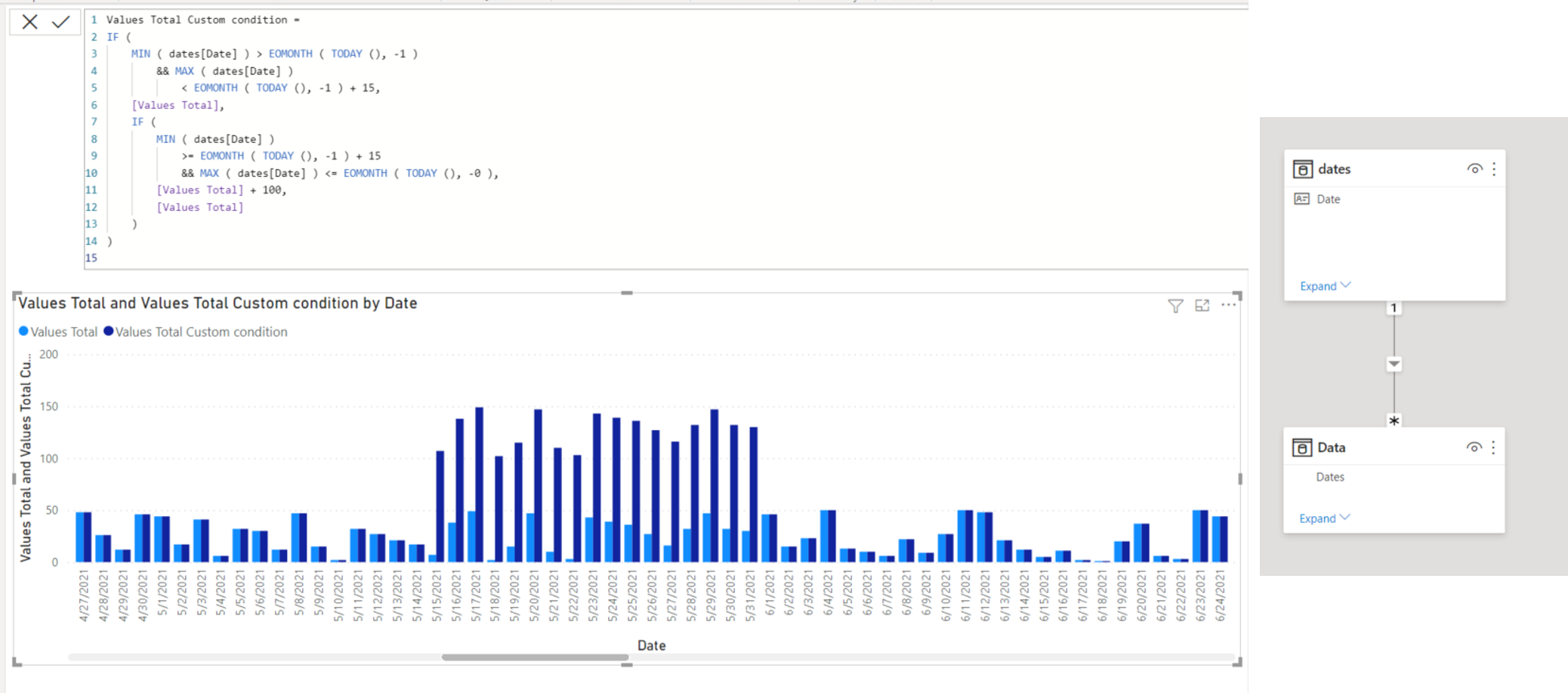
Task: Click the Data table icon
Action: [x=1302, y=447]
